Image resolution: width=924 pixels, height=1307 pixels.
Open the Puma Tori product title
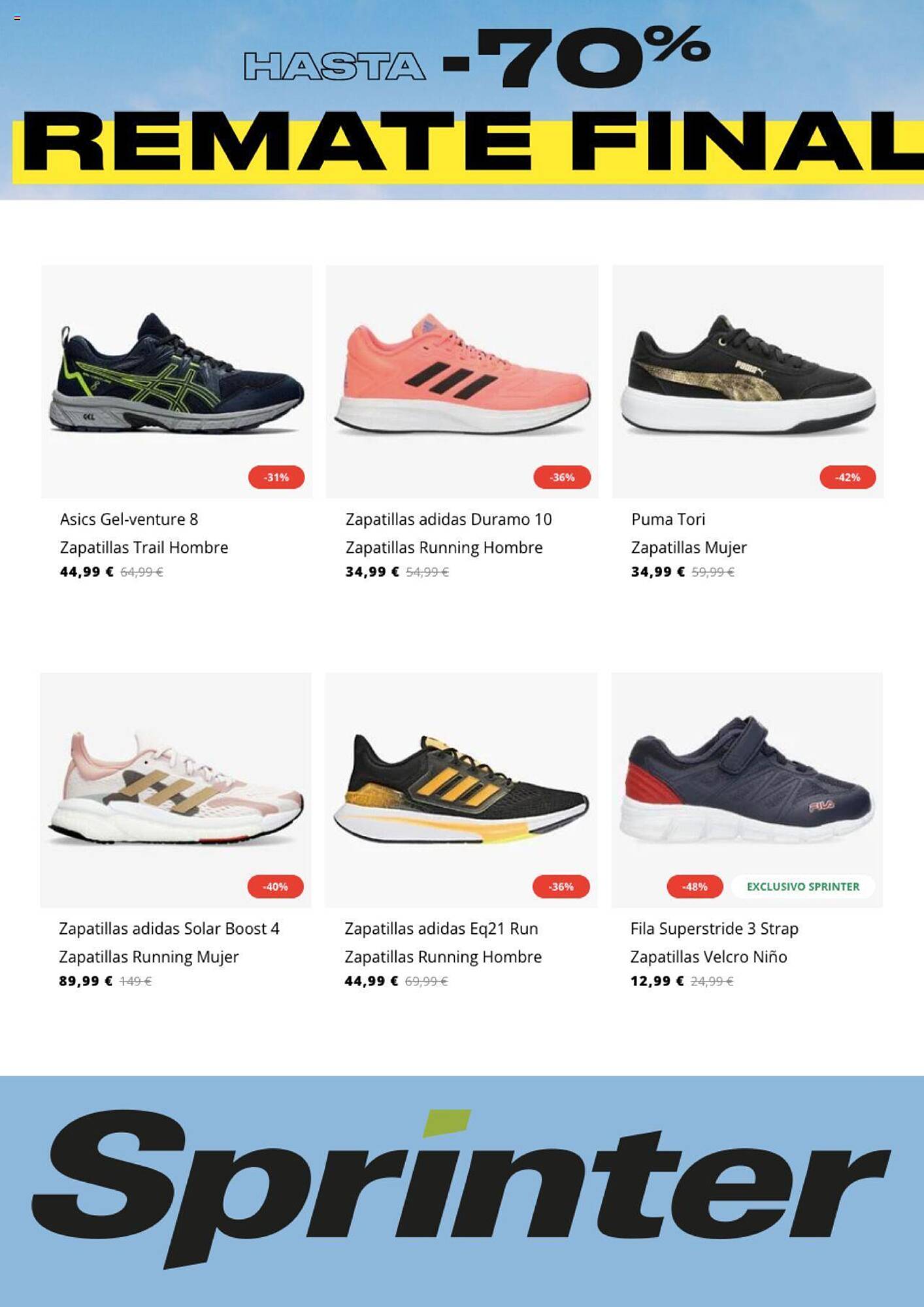coord(668,520)
